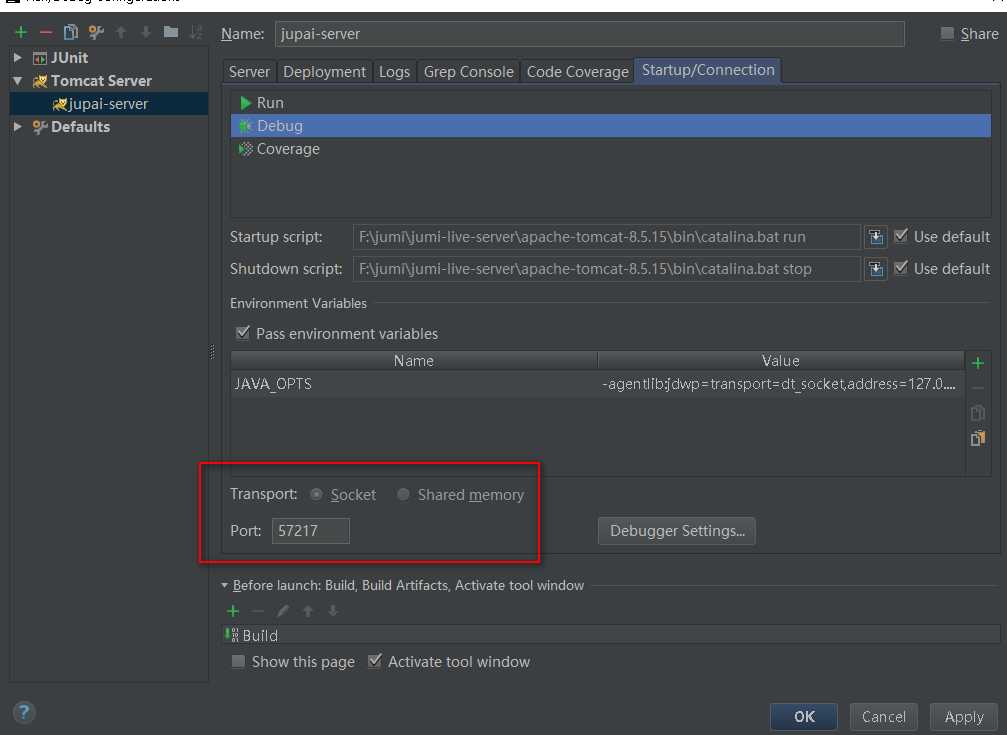Viewport: 1007px width, 735px height.
Task: Browse for Shutdown script file
Action: pyautogui.click(x=875, y=269)
